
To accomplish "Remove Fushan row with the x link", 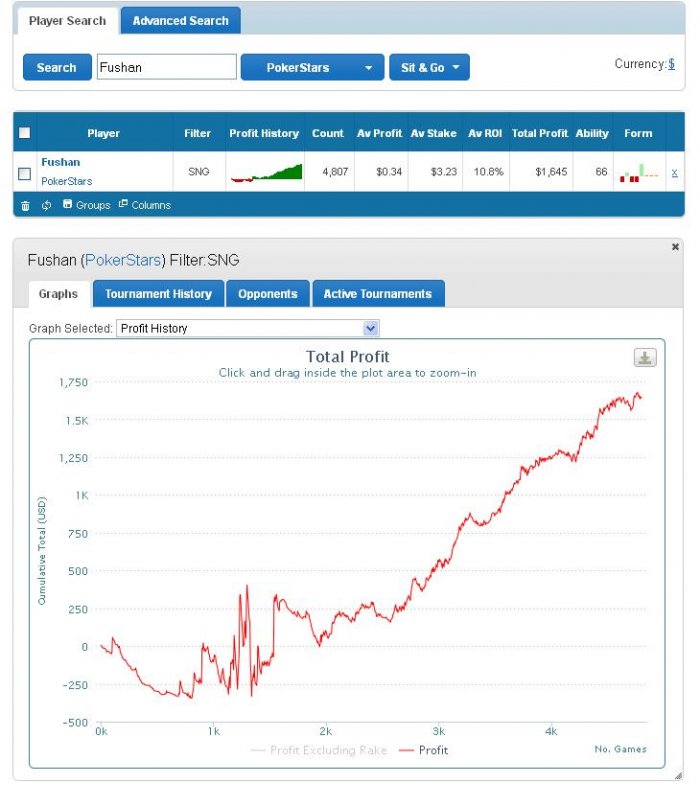I will (x=674, y=173).
